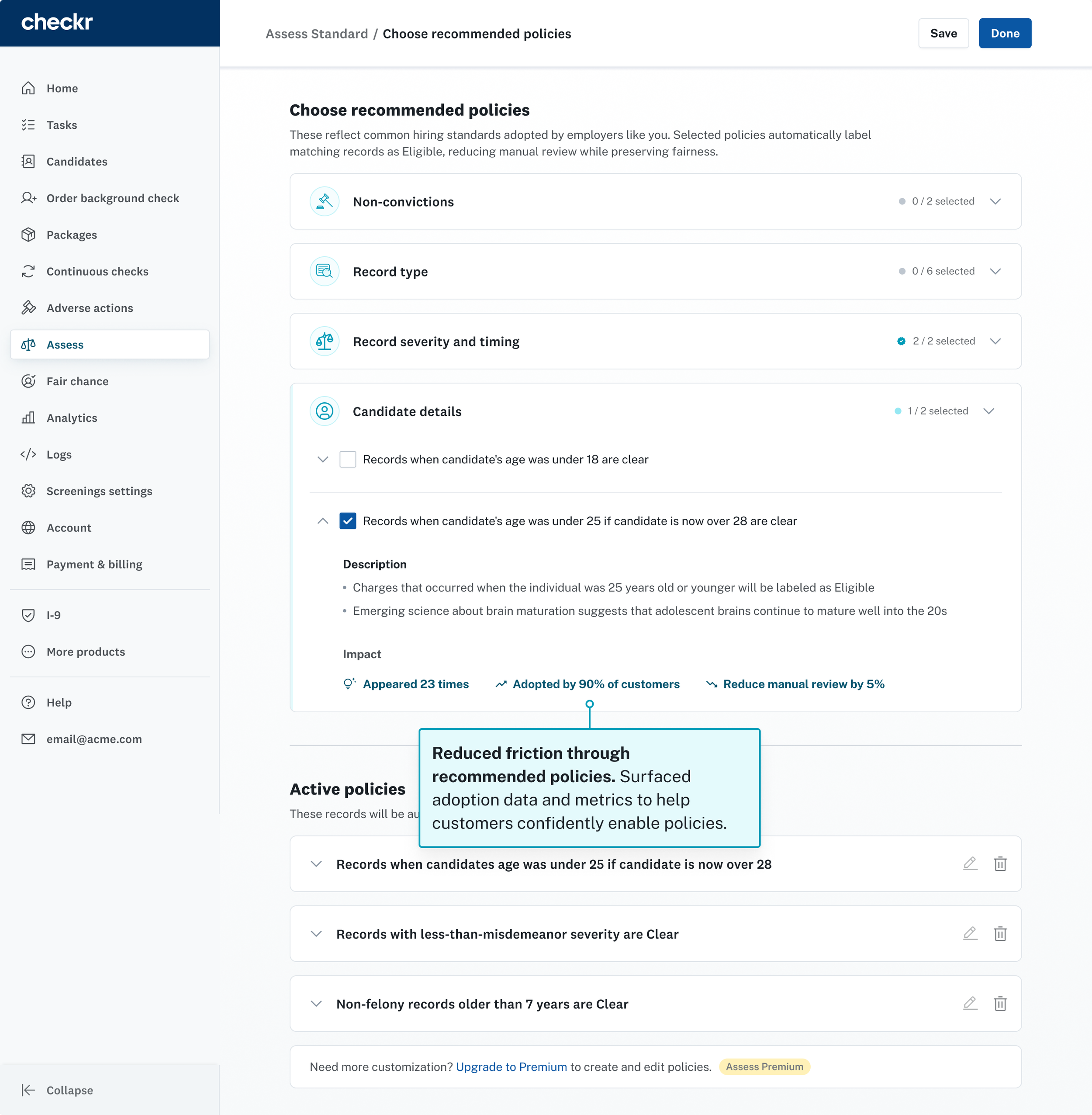Image resolution: width=1092 pixels, height=1115 pixels.
Task: Open Fair chance in the sidebar
Action: coord(77,381)
